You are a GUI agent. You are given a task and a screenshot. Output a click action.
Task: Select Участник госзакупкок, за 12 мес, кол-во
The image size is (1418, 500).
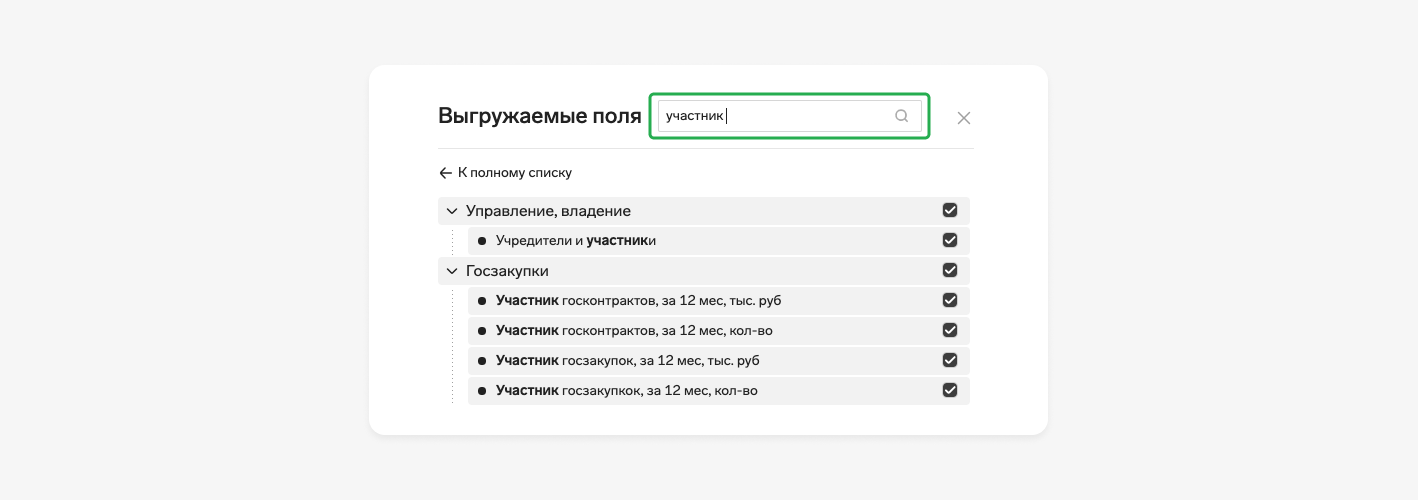click(719, 391)
